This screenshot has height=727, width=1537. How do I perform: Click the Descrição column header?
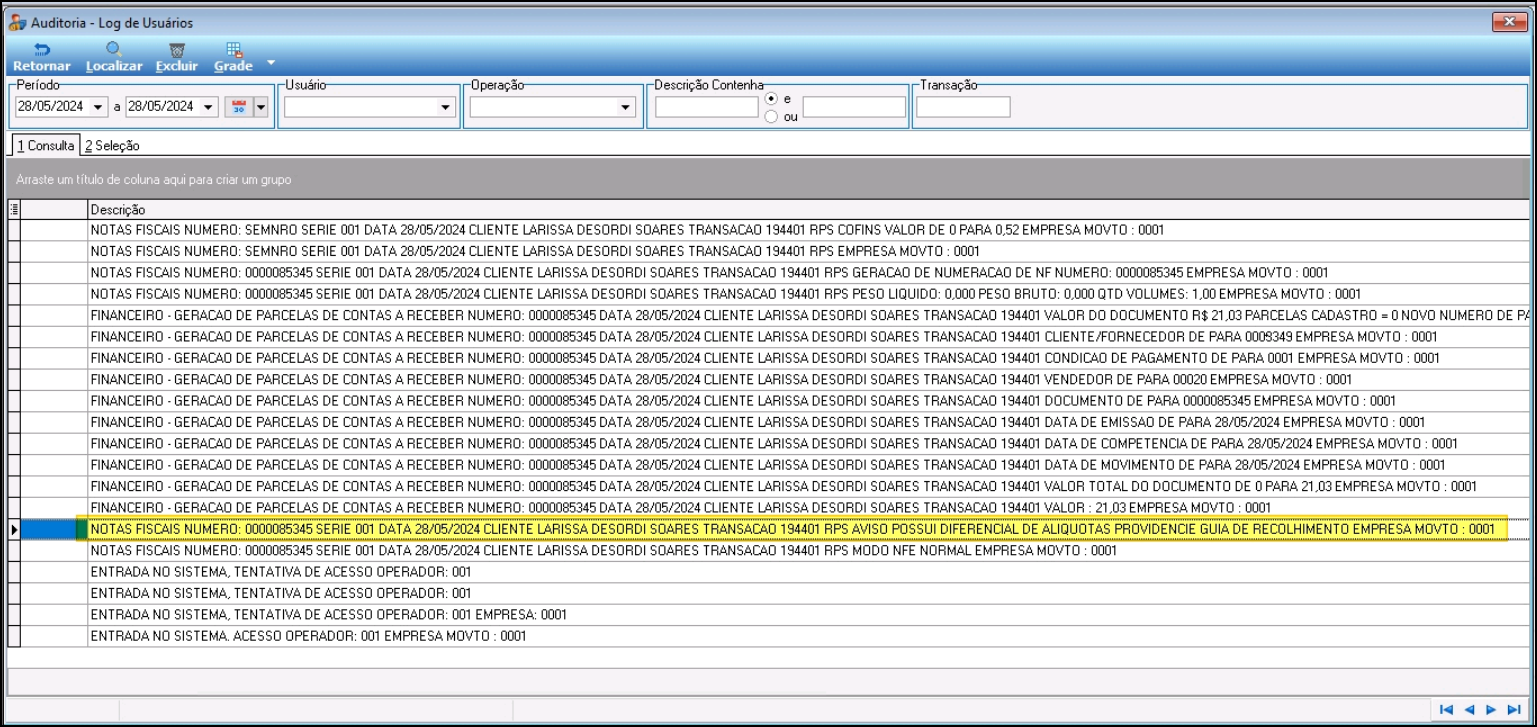(809, 210)
